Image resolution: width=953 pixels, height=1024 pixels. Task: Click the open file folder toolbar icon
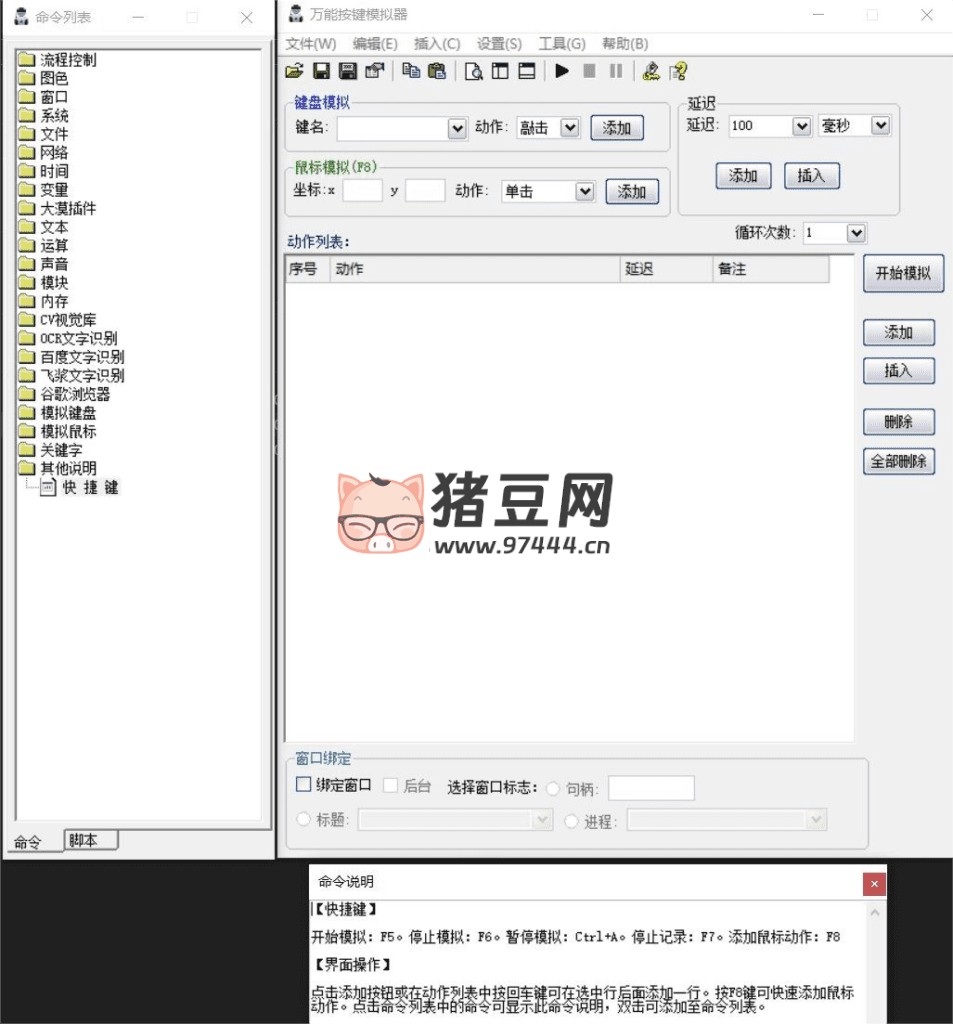[294, 71]
